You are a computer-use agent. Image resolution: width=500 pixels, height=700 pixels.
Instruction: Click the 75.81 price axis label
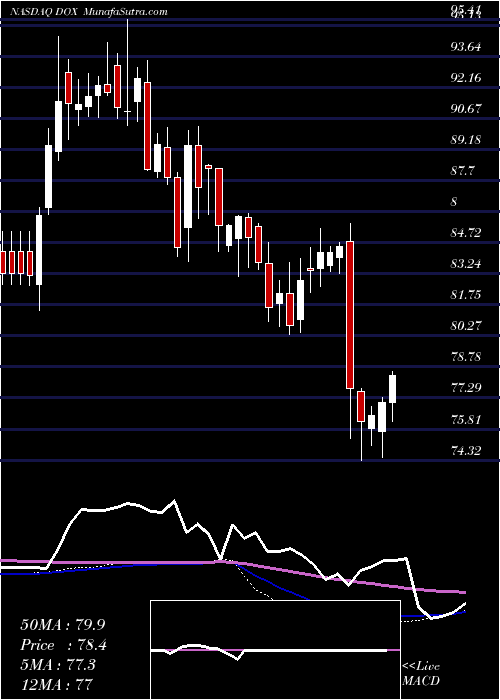point(466,420)
